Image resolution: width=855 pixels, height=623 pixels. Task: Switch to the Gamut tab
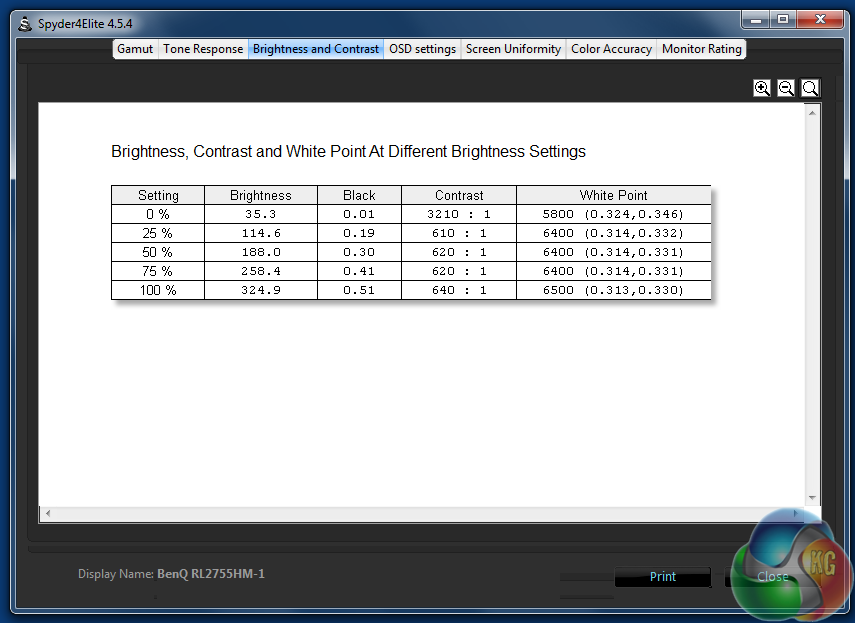135,49
